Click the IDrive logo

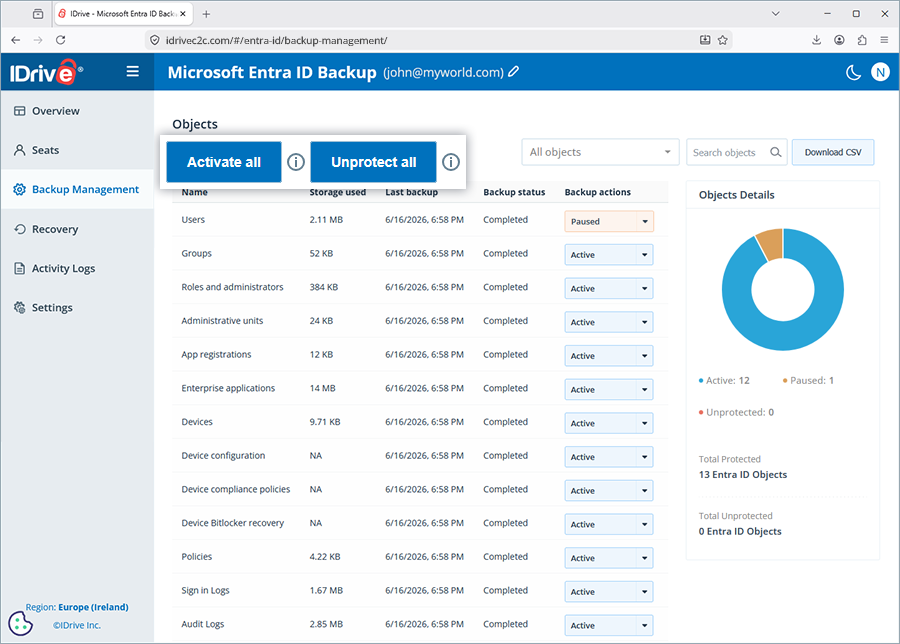pyautogui.click(x=46, y=72)
